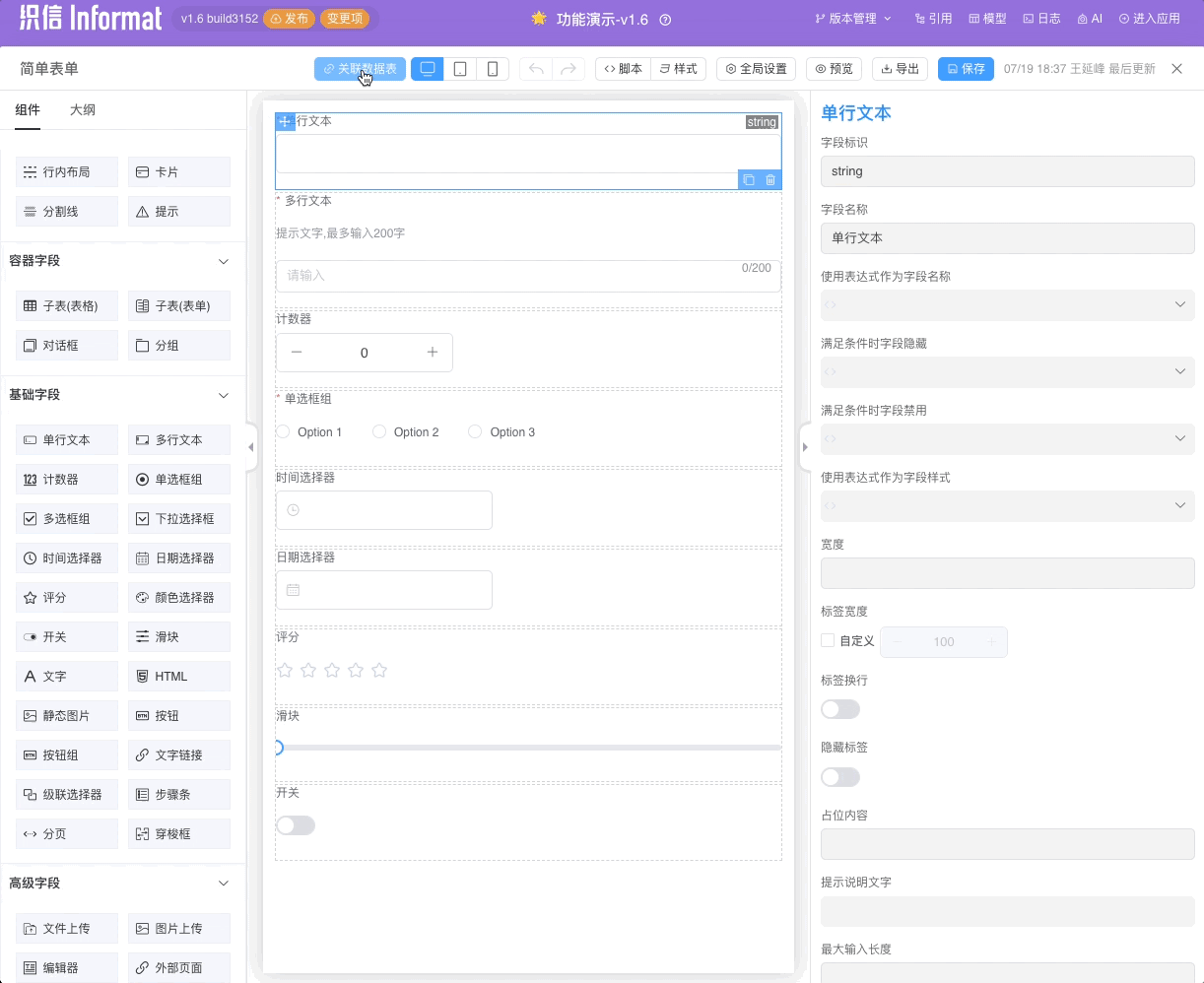
Task: Open the 脚本 (script) editor
Action: coord(622,68)
